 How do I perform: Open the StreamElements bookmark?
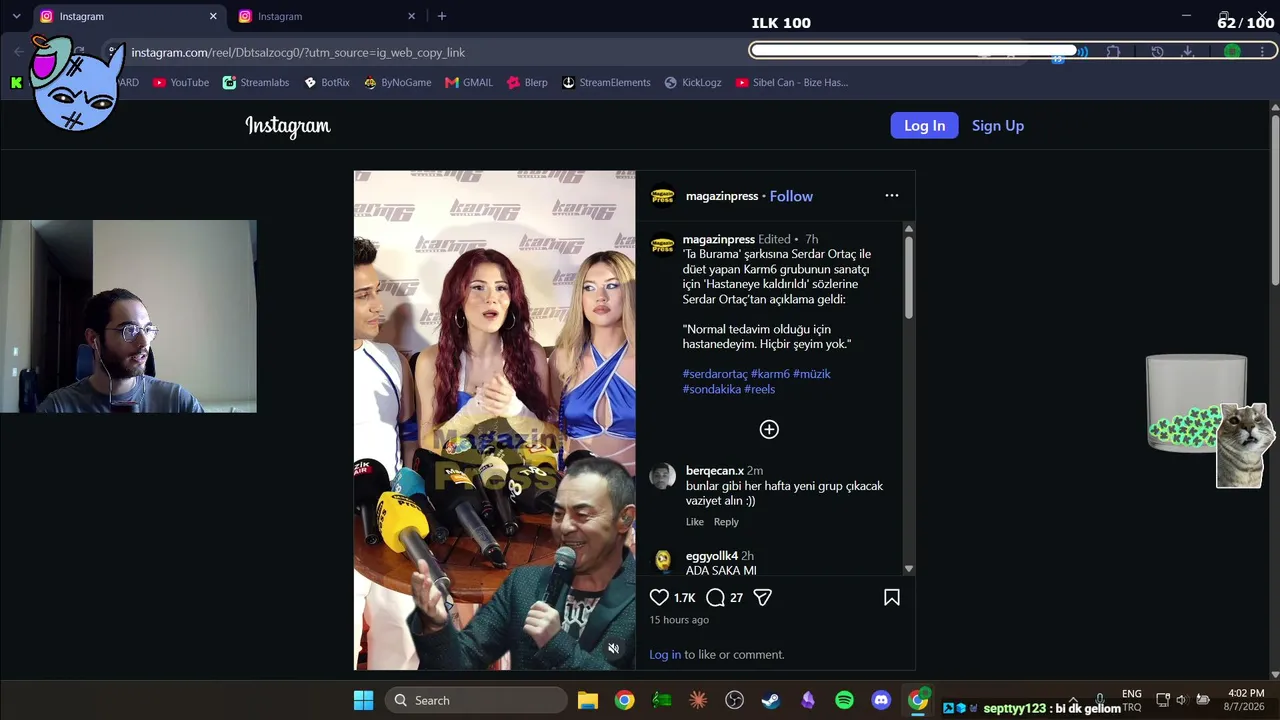[606, 83]
